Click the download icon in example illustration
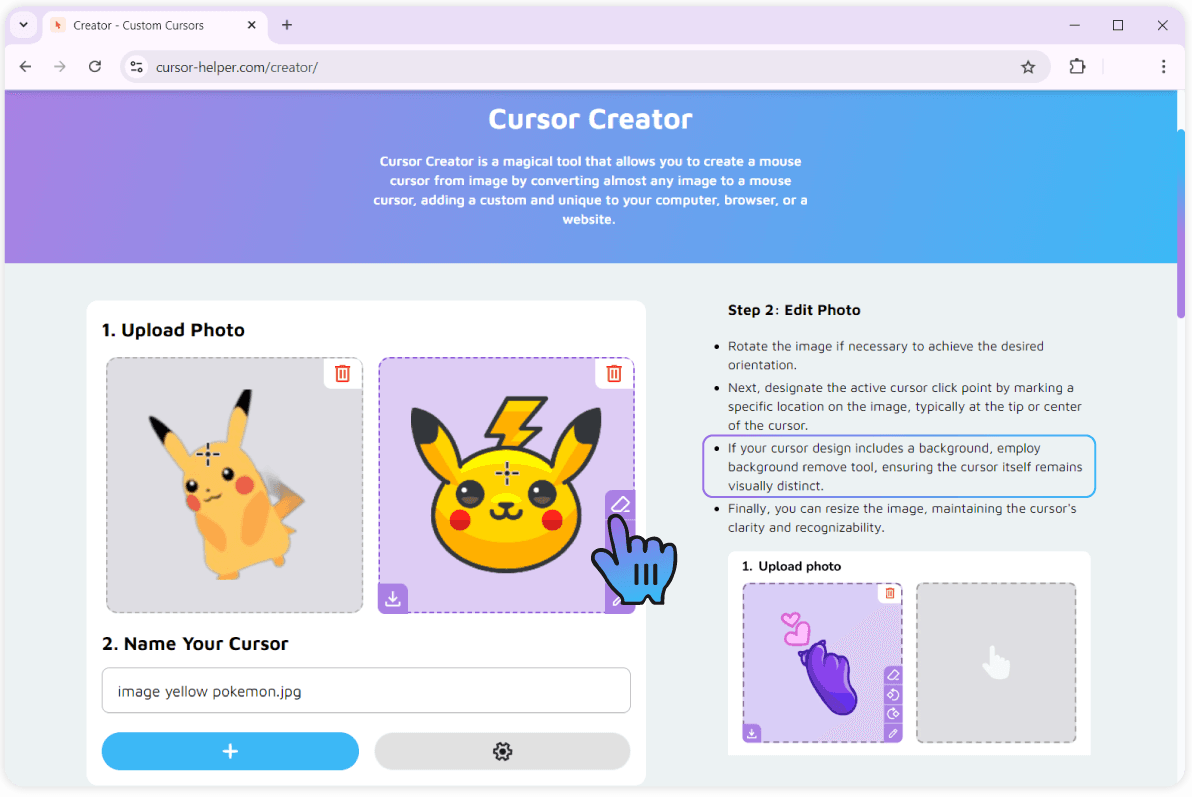Screen dimensions: 1192x797 [x=752, y=733]
